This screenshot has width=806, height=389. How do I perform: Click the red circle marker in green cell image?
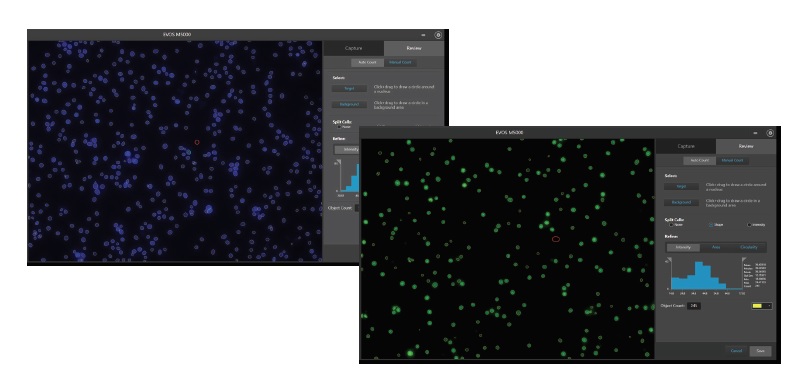(555, 239)
